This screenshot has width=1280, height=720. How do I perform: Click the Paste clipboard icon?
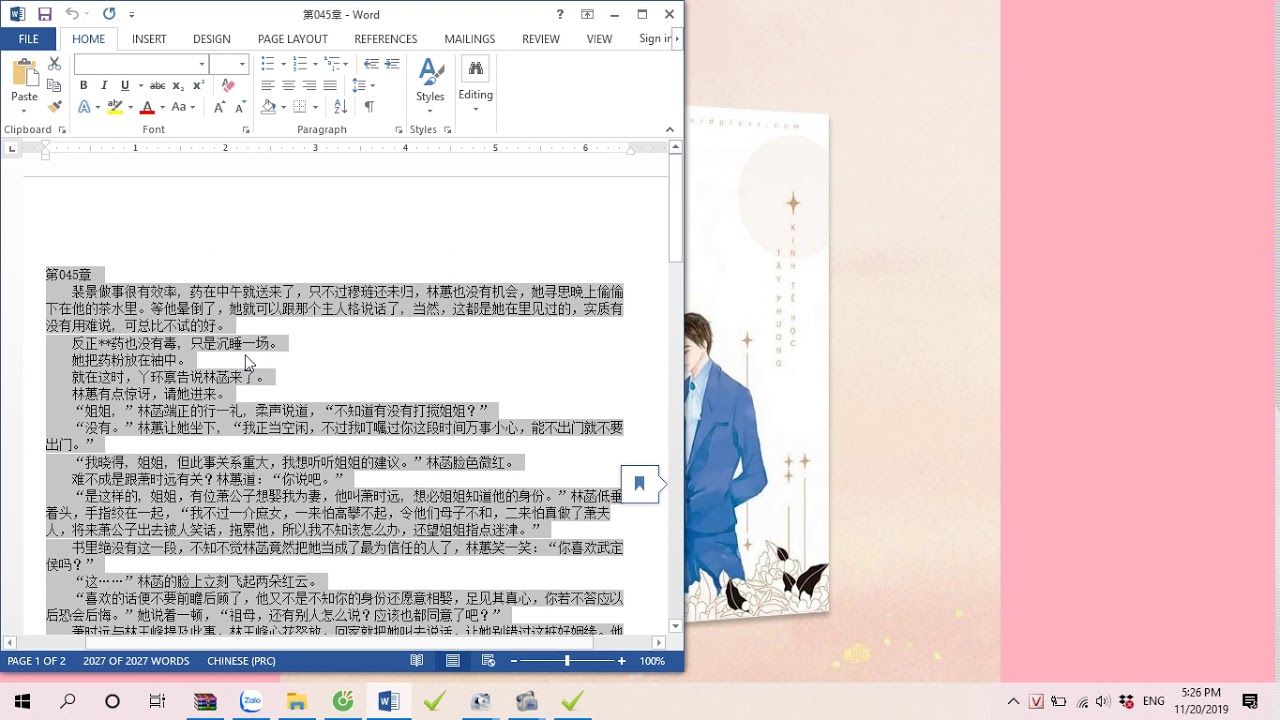[x=24, y=74]
